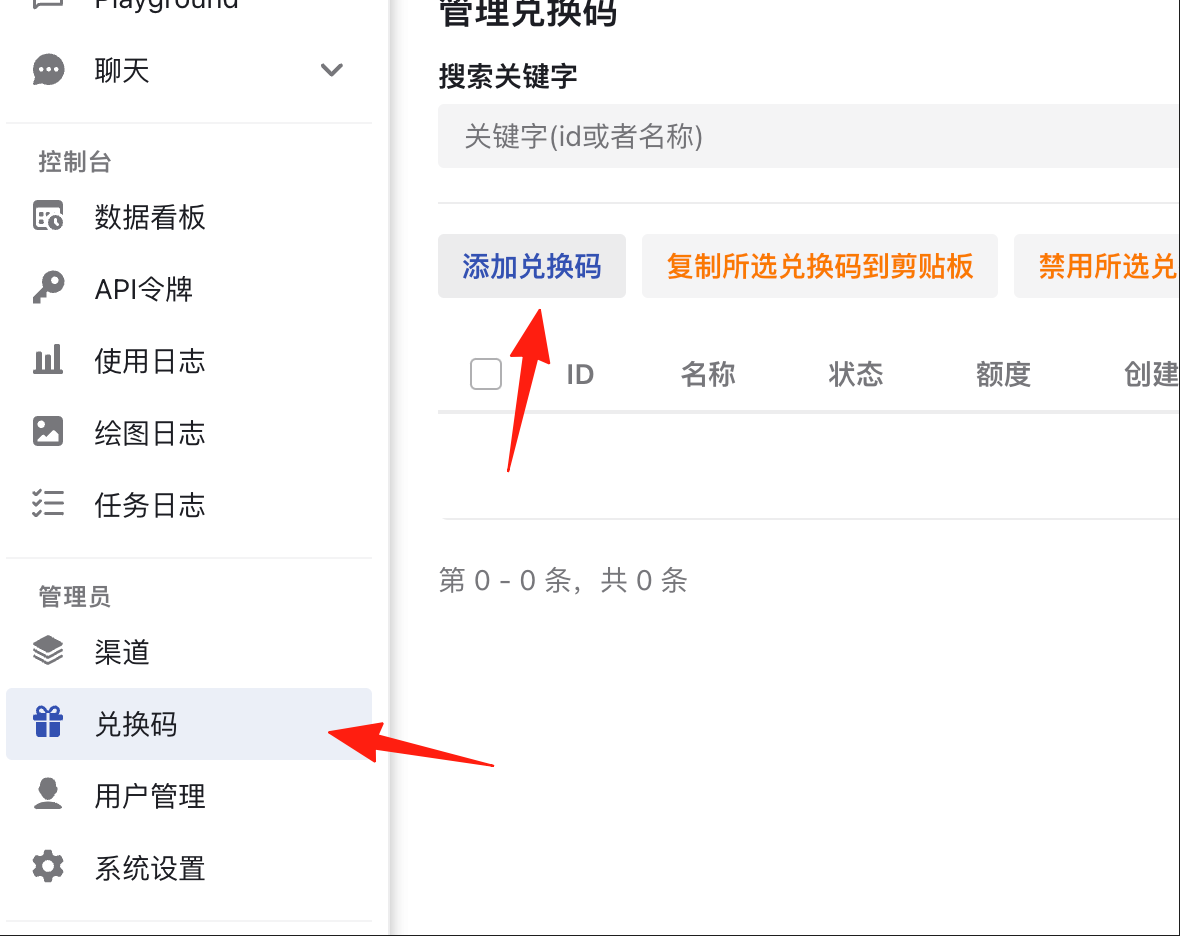Click the 搜索关键字 label
The image size is (1180, 936).
[x=508, y=76]
